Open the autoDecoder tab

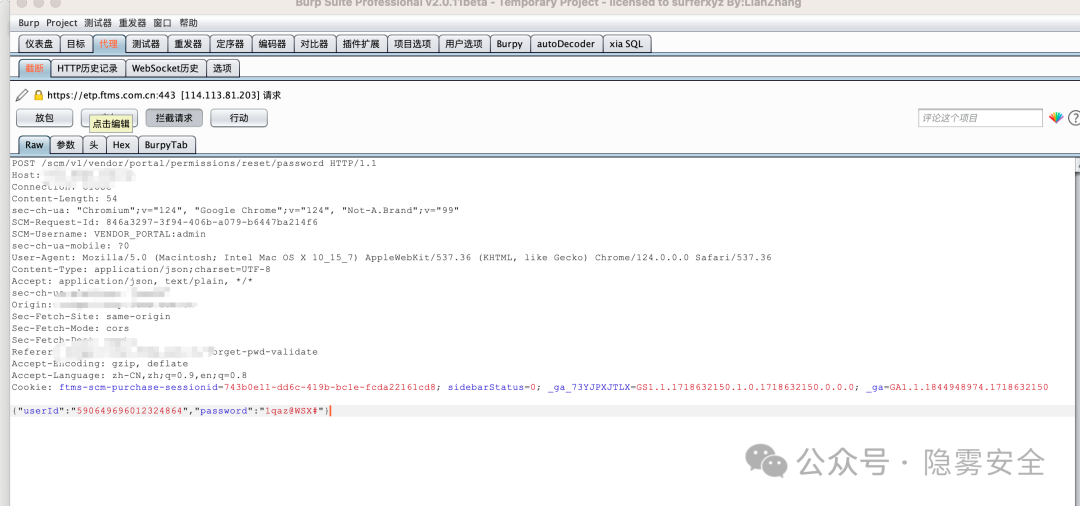pos(565,44)
